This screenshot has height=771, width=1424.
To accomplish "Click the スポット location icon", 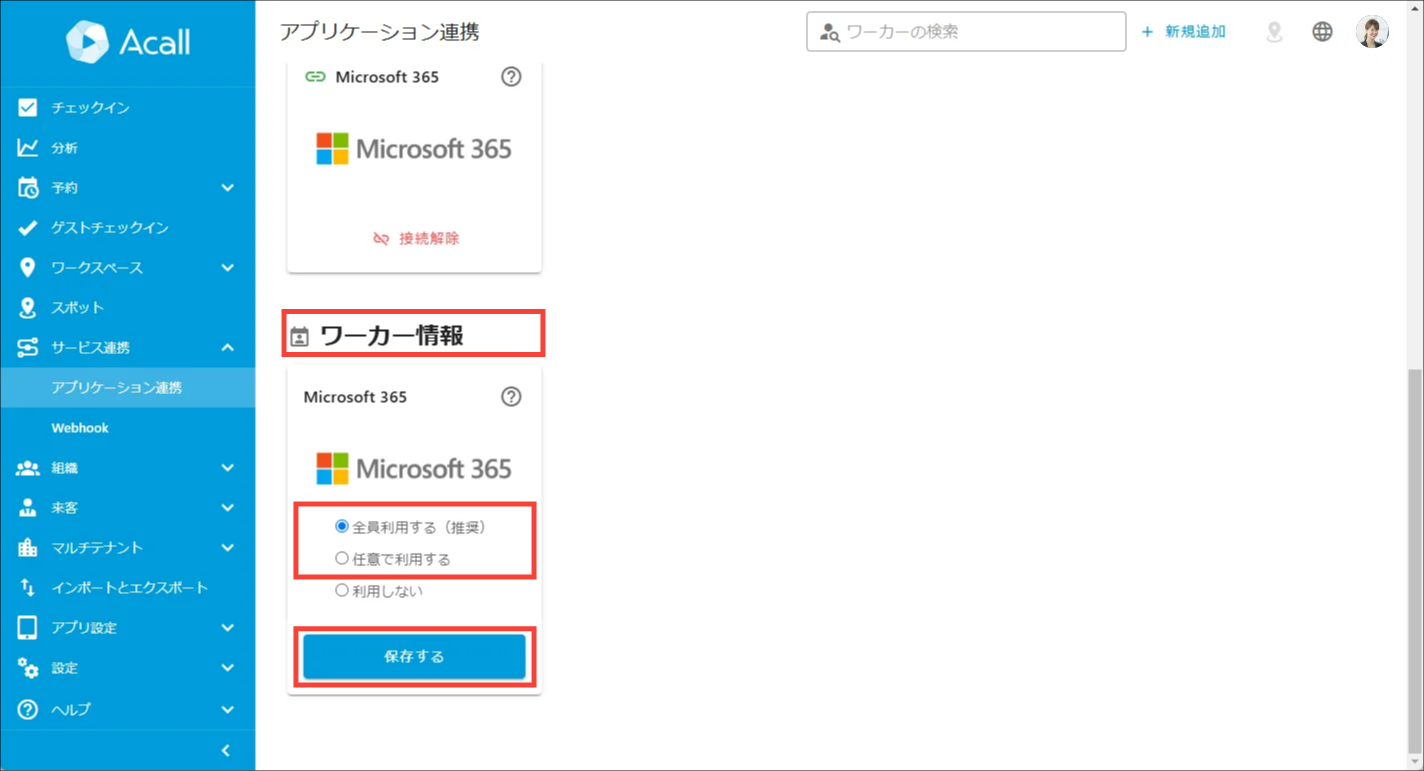I will (x=28, y=307).
